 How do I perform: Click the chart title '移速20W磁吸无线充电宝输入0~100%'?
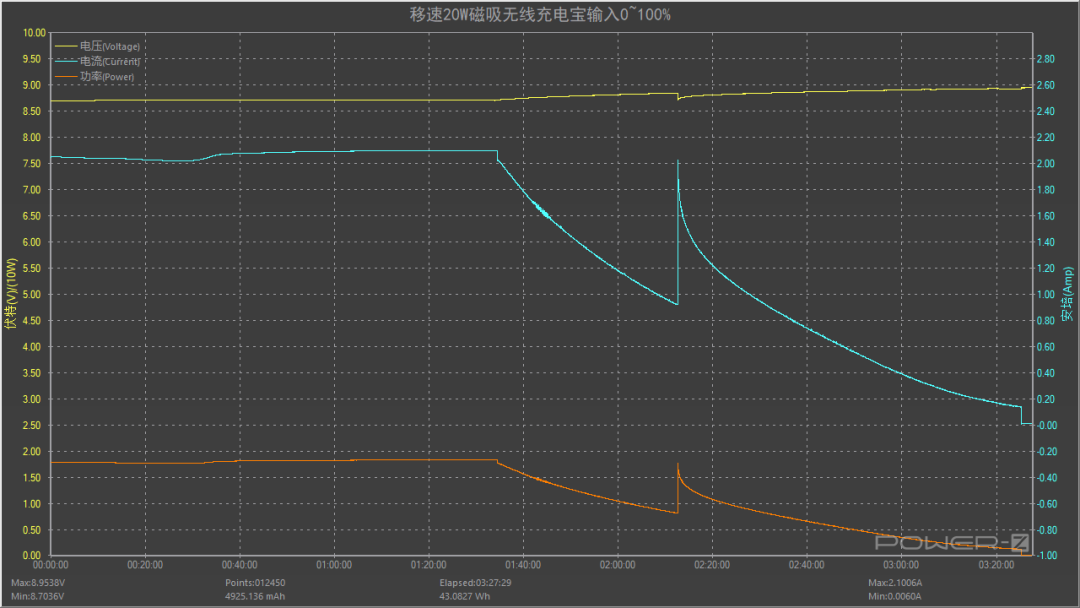pyautogui.click(x=540, y=14)
